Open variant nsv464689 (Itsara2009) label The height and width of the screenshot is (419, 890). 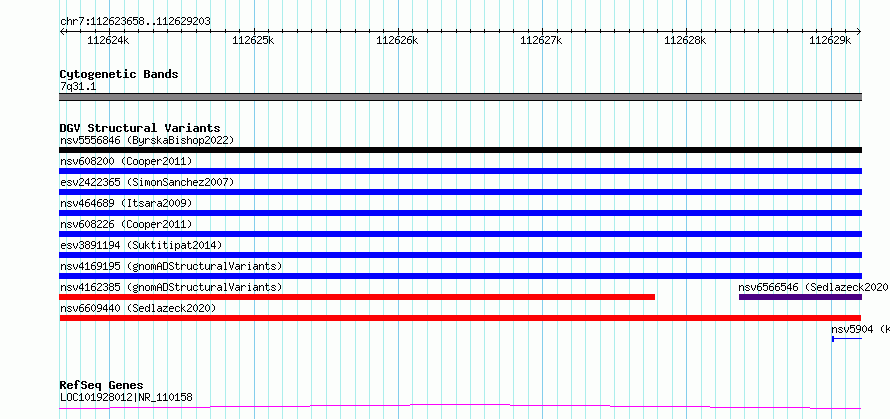pos(126,203)
